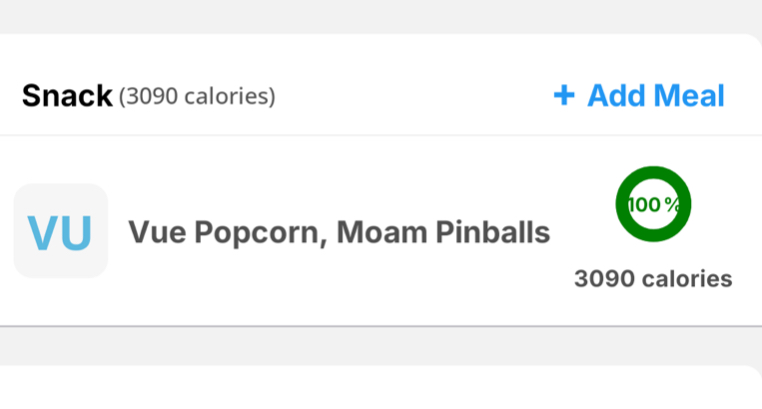762x409 pixels.
Task: Click the gray gap below the Snack card
Action: 380,345
